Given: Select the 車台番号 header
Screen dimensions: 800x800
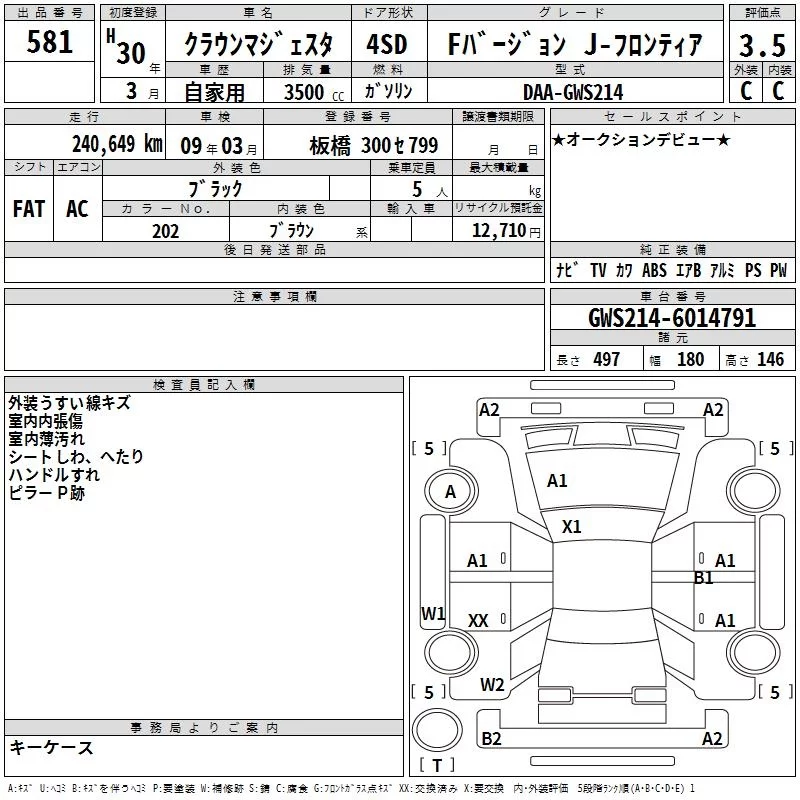Looking at the screenshot, I should 673,296.
